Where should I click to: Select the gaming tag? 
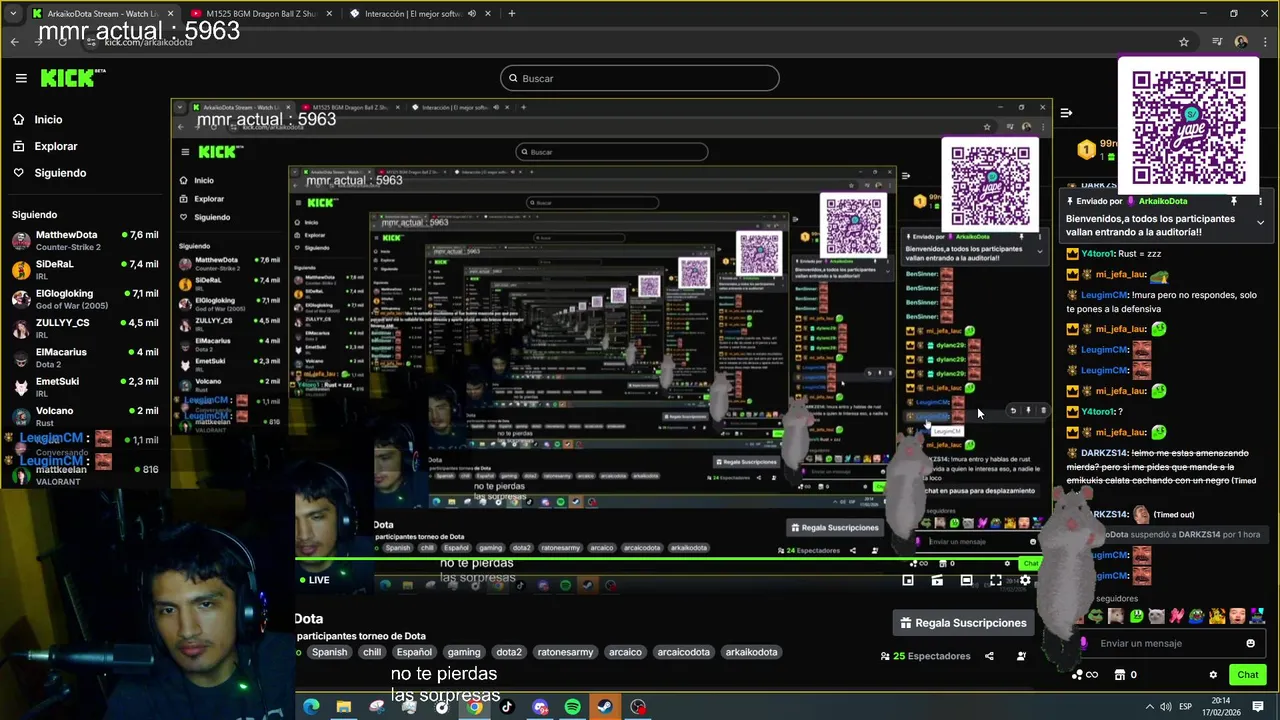coord(464,652)
